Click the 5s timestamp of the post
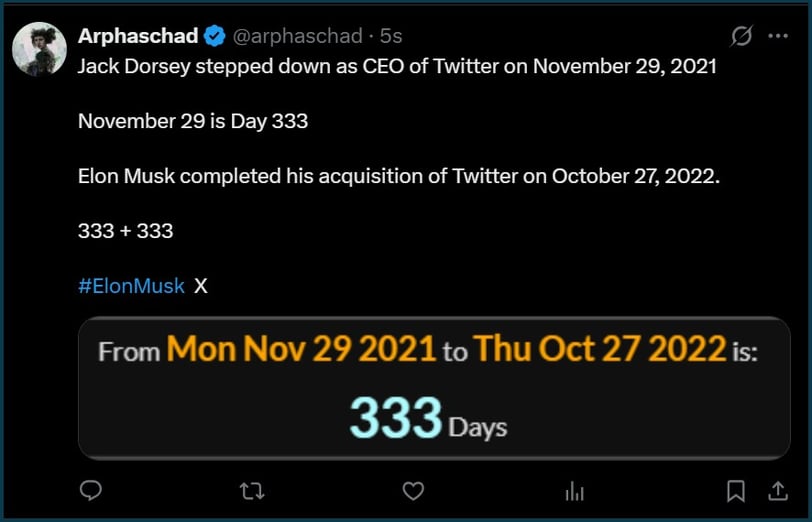The width and height of the screenshot is (812, 522). [391, 36]
